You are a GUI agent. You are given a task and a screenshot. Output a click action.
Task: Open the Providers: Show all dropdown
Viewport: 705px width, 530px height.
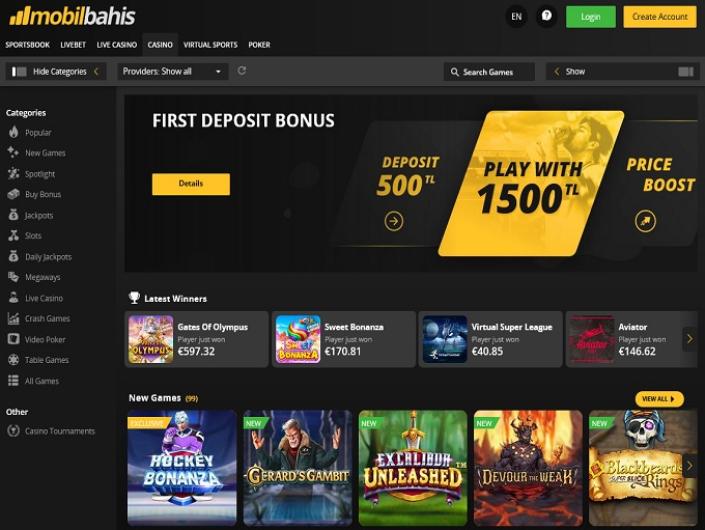(x=173, y=71)
